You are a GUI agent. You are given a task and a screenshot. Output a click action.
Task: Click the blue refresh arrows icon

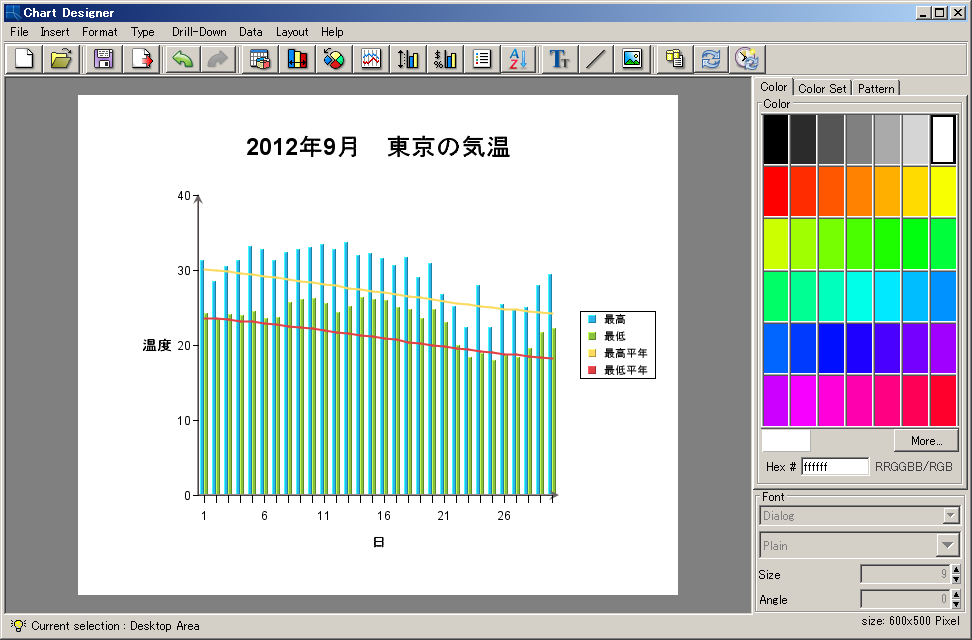point(710,59)
